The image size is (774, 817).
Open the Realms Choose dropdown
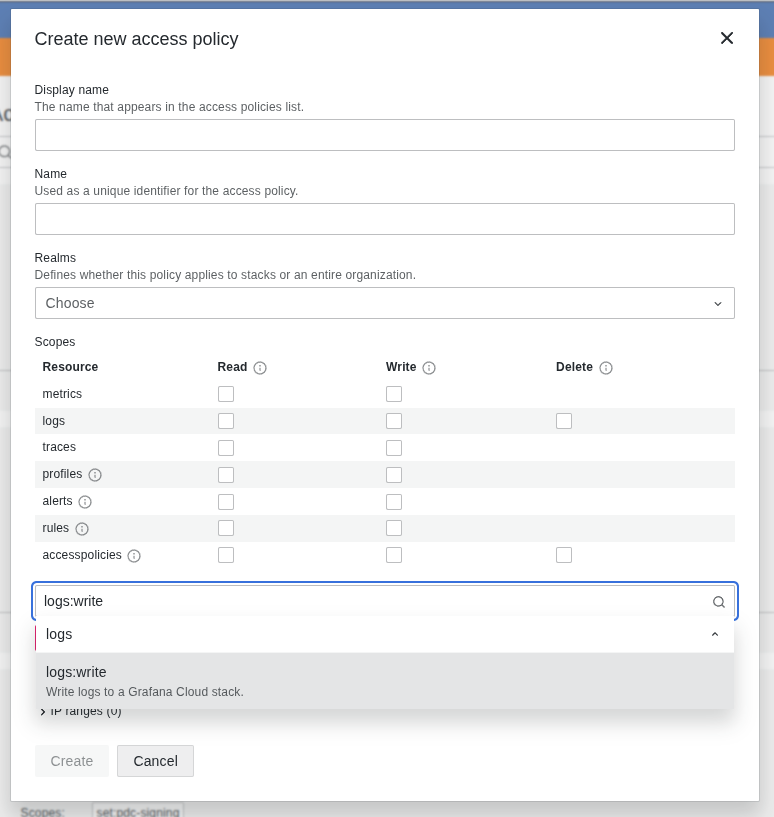[384, 303]
